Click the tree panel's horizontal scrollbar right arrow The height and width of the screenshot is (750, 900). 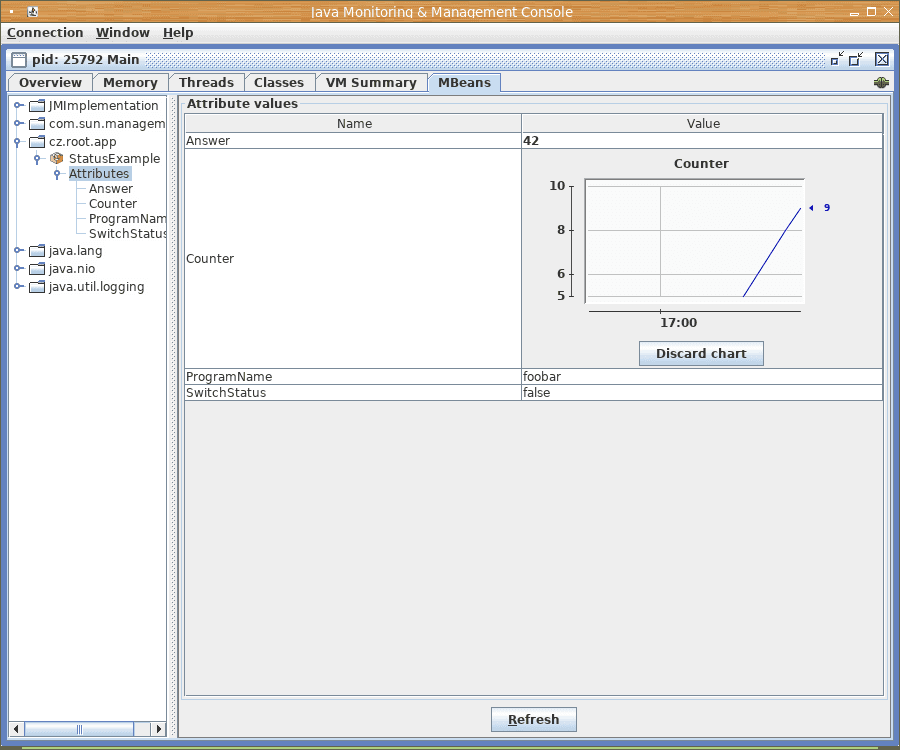[158, 729]
